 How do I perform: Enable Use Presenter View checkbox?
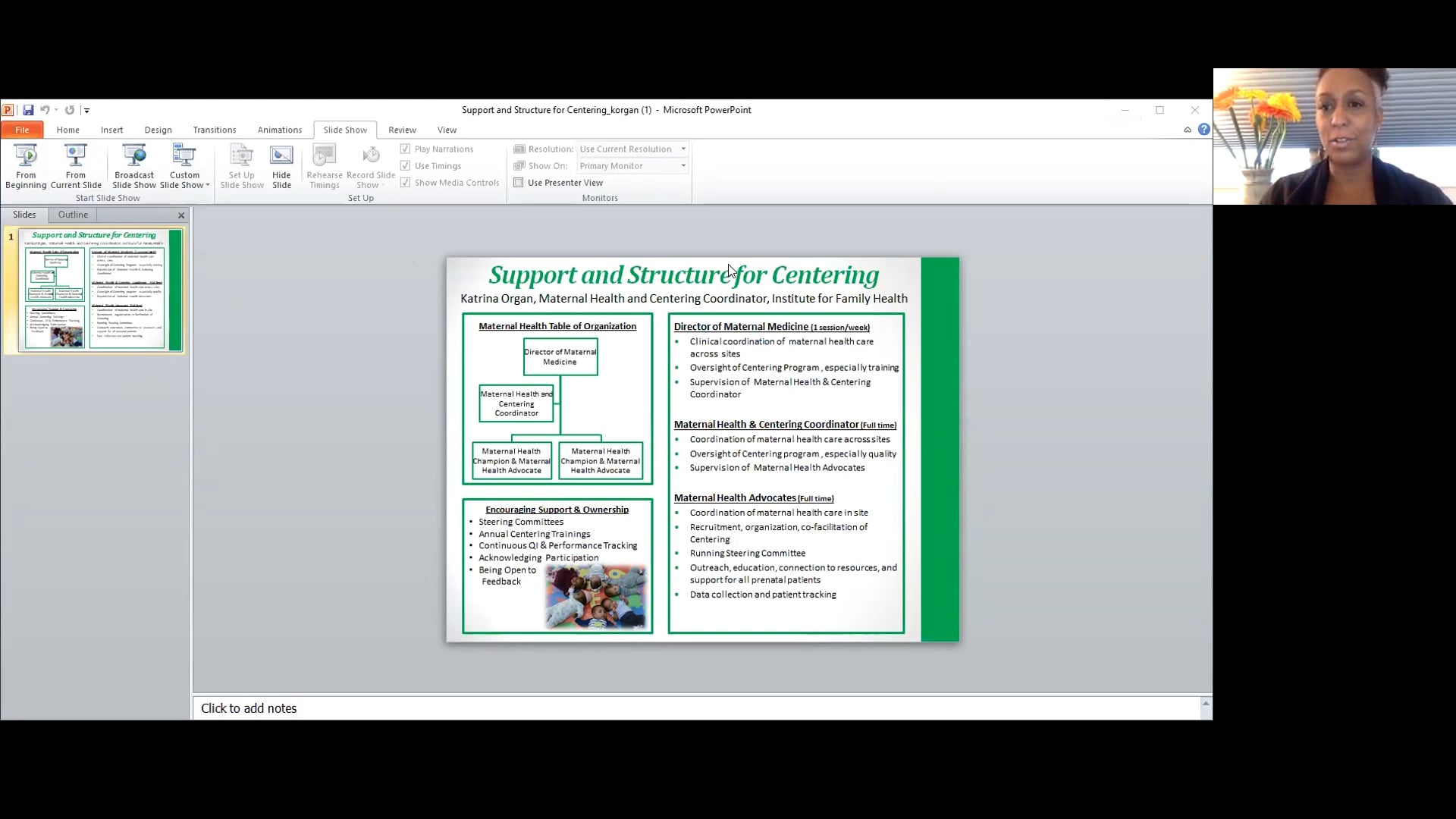point(519,182)
